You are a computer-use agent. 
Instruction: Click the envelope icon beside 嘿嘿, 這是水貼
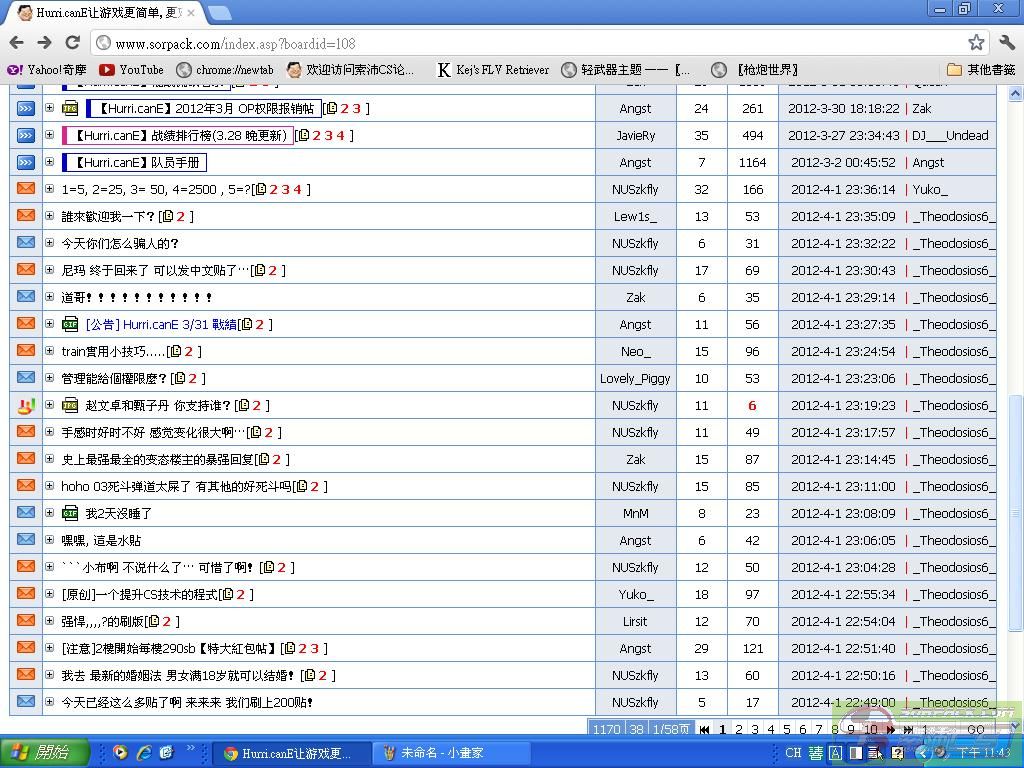pos(26,540)
